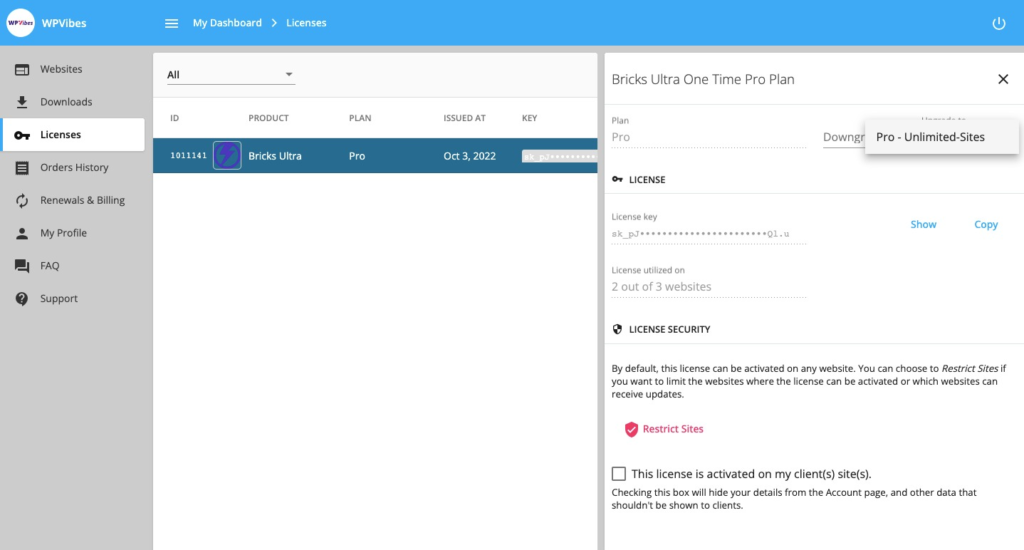The height and width of the screenshot is (550, 1024).
Task: Click the FAQ chat bubbles icon
Action: tap(22, 266)
